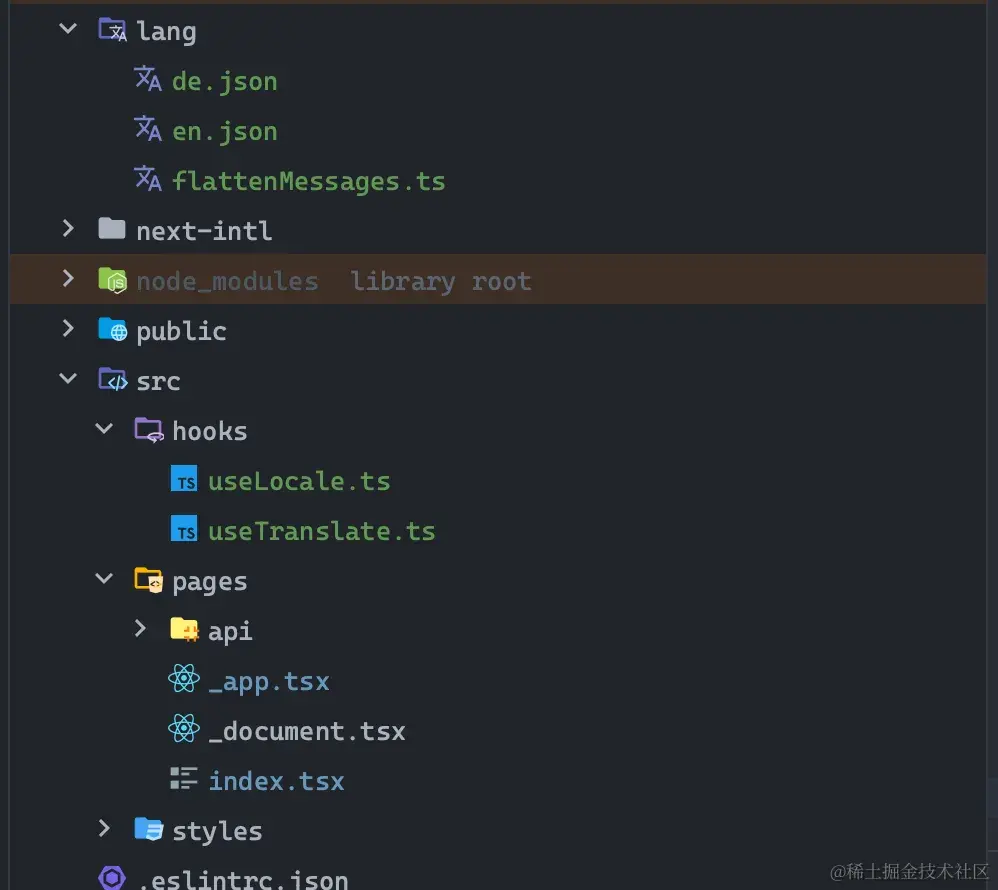Select the src folder name
Image resolution: width=998 pixels, height=890 pixels.
[158, 381]
